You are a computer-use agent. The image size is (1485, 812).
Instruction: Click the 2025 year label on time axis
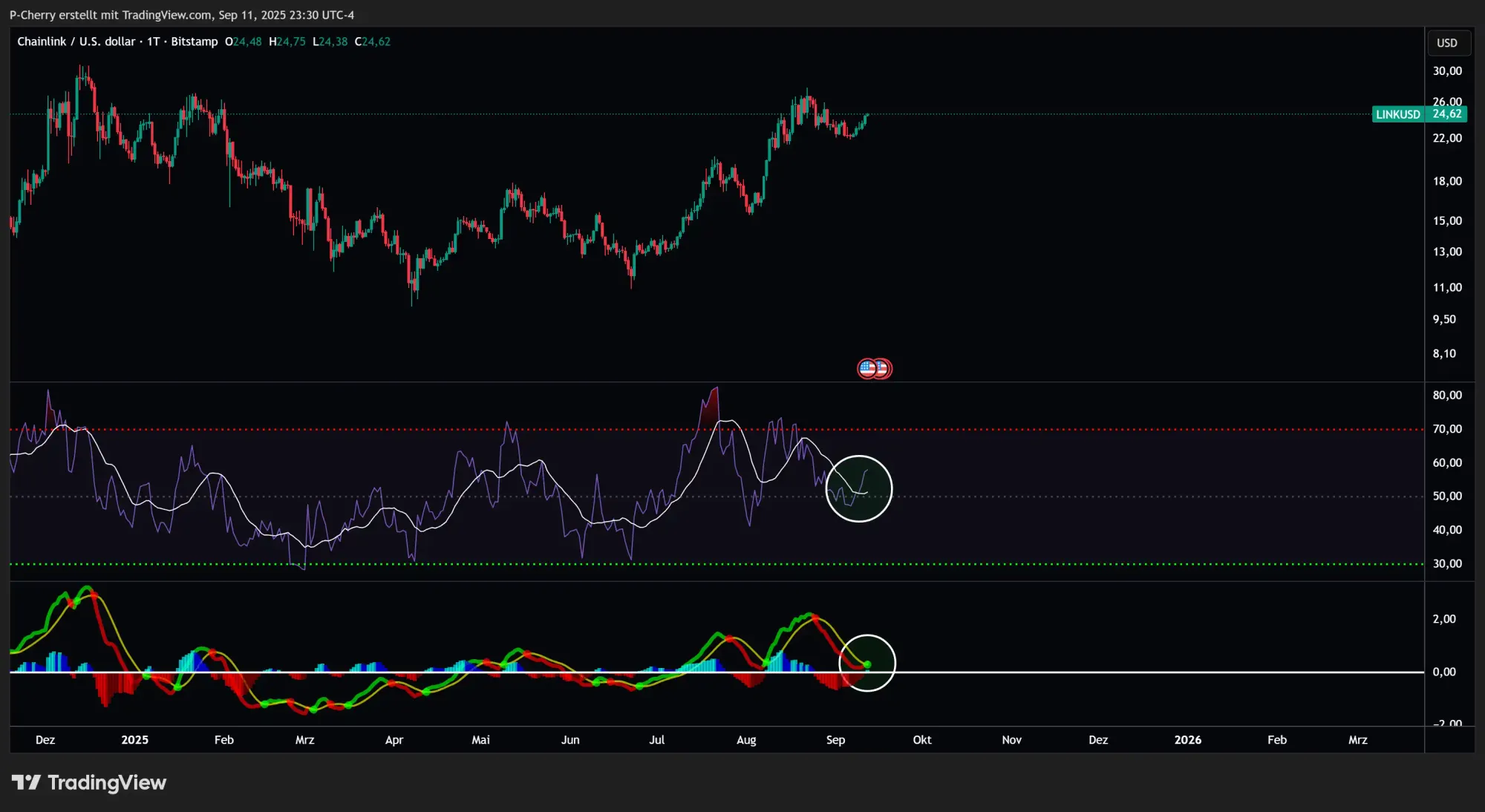(134, 740)
